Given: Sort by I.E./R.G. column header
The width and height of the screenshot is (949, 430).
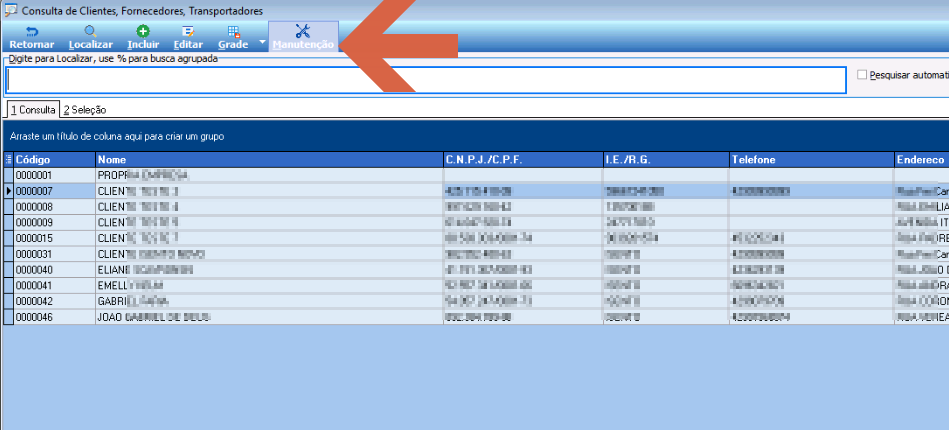Looking at the screenshot, I should click(666, 160).
